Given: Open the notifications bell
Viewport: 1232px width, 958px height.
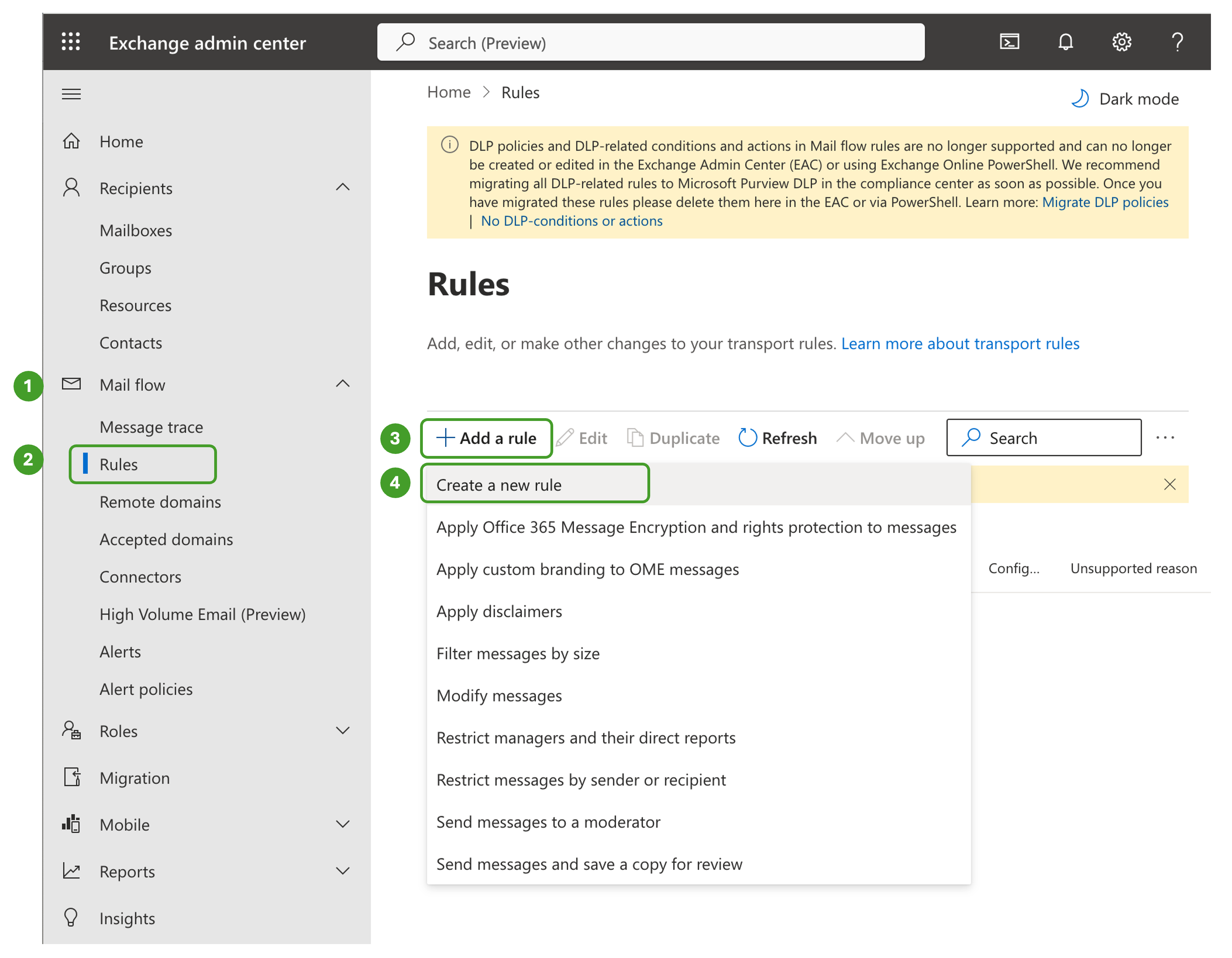Looking at the screenshot, I should pyautogui.click(x=1065, y=42).
